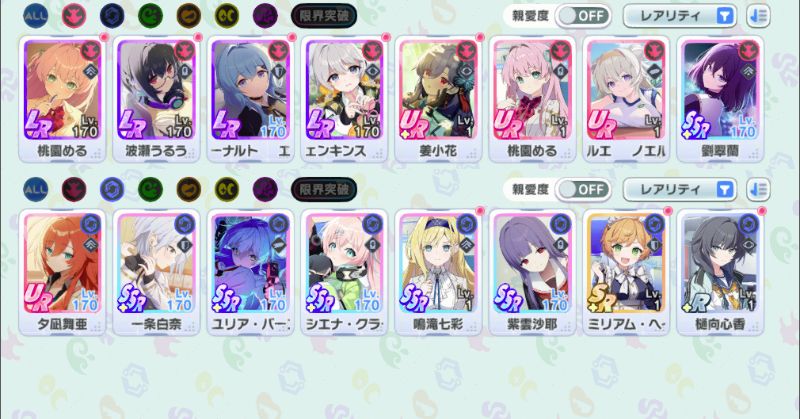Open the upper レアリティ sort dropdown

pos(680,16)
